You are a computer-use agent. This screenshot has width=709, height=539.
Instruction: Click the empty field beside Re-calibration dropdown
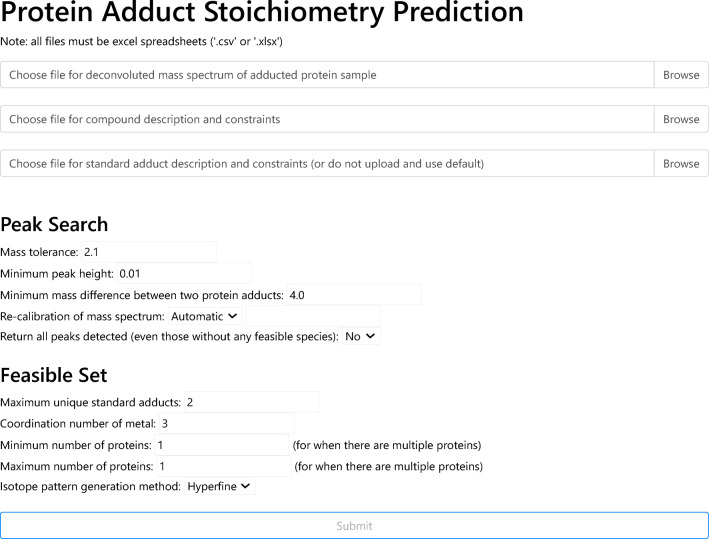[313, 316]
